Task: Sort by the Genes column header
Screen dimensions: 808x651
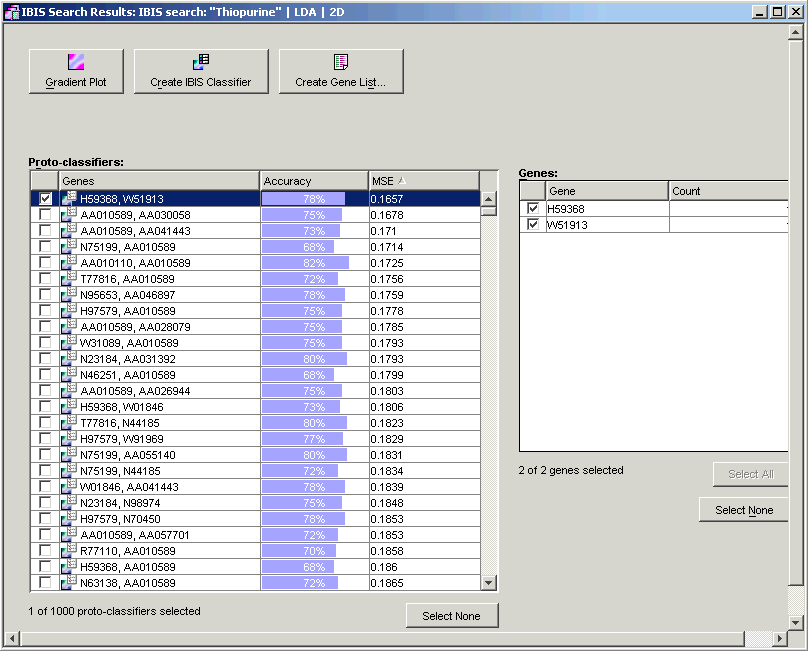Action: coord(159,181)
